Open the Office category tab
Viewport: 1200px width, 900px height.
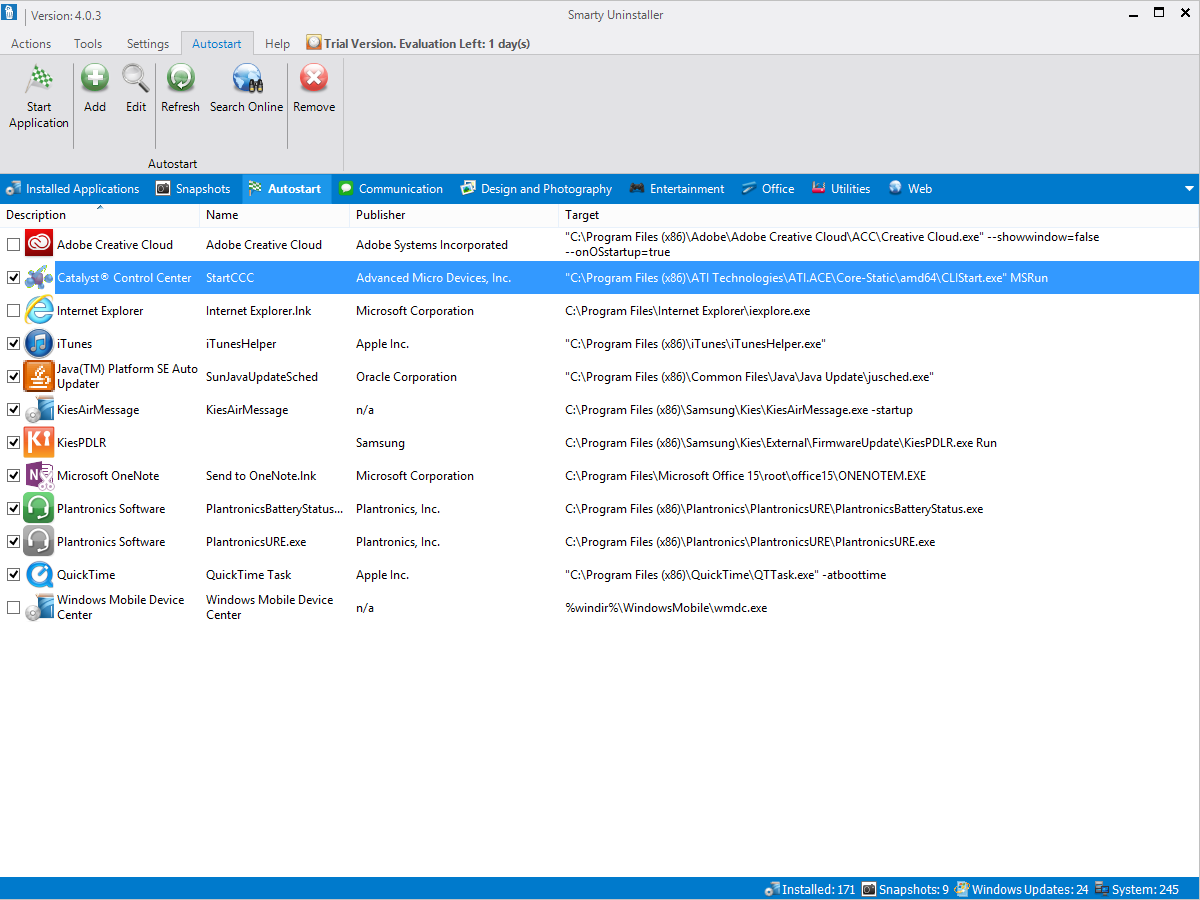768,189
